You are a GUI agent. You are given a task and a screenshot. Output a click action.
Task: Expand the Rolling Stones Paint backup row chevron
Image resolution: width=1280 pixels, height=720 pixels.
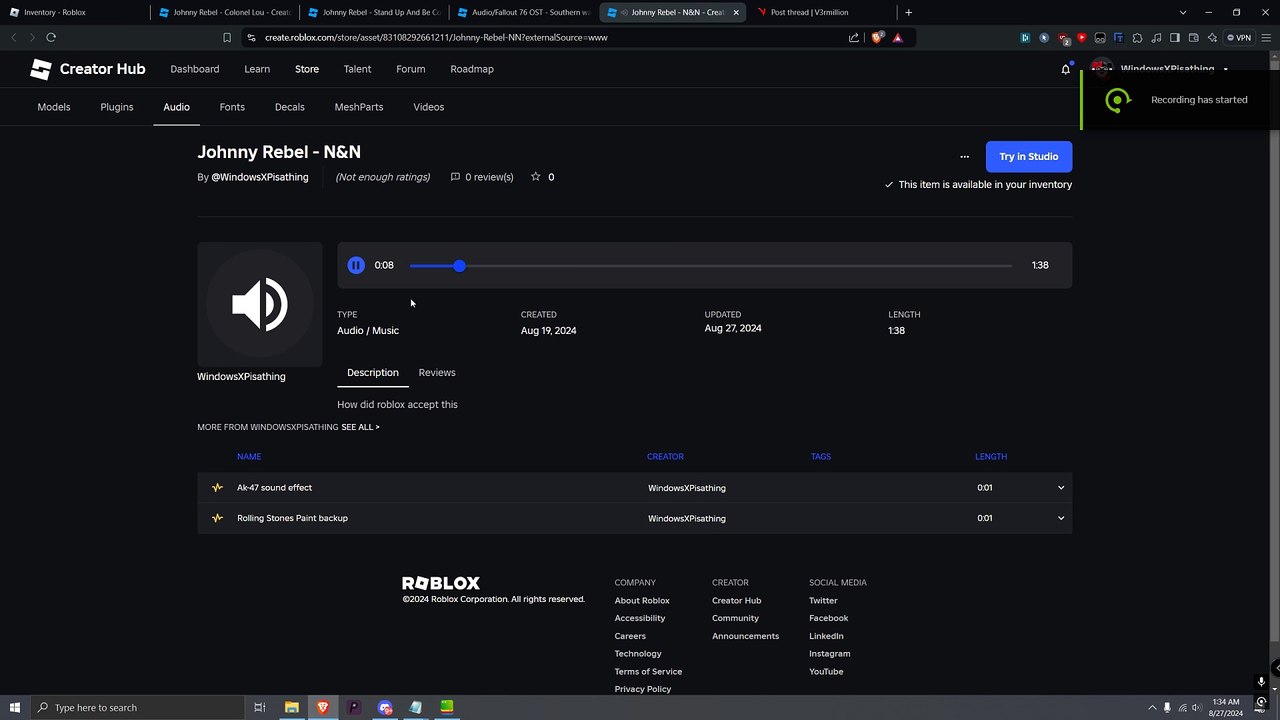coord(1061,518)
